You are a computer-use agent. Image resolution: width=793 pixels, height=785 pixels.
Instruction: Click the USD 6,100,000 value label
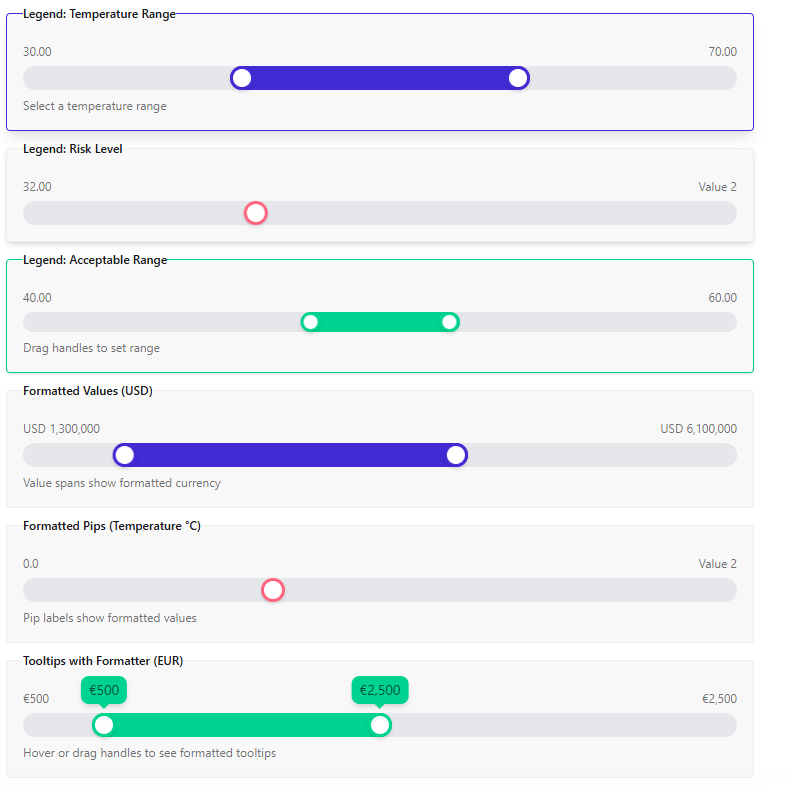coord(698,429)
